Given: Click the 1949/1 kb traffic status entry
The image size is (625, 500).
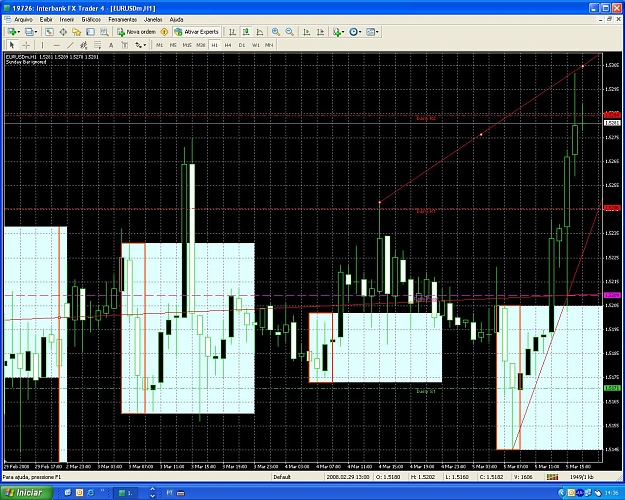Looking at the screenshot, I should pyautogui.click(x=582, y=477).
